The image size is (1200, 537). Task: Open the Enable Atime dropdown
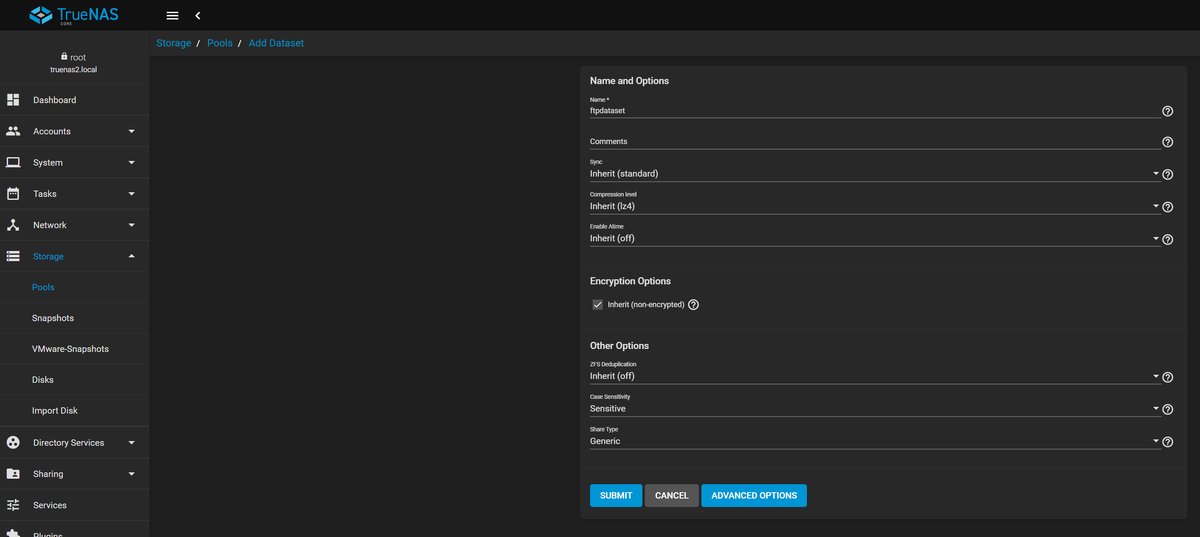coord(875,238)
